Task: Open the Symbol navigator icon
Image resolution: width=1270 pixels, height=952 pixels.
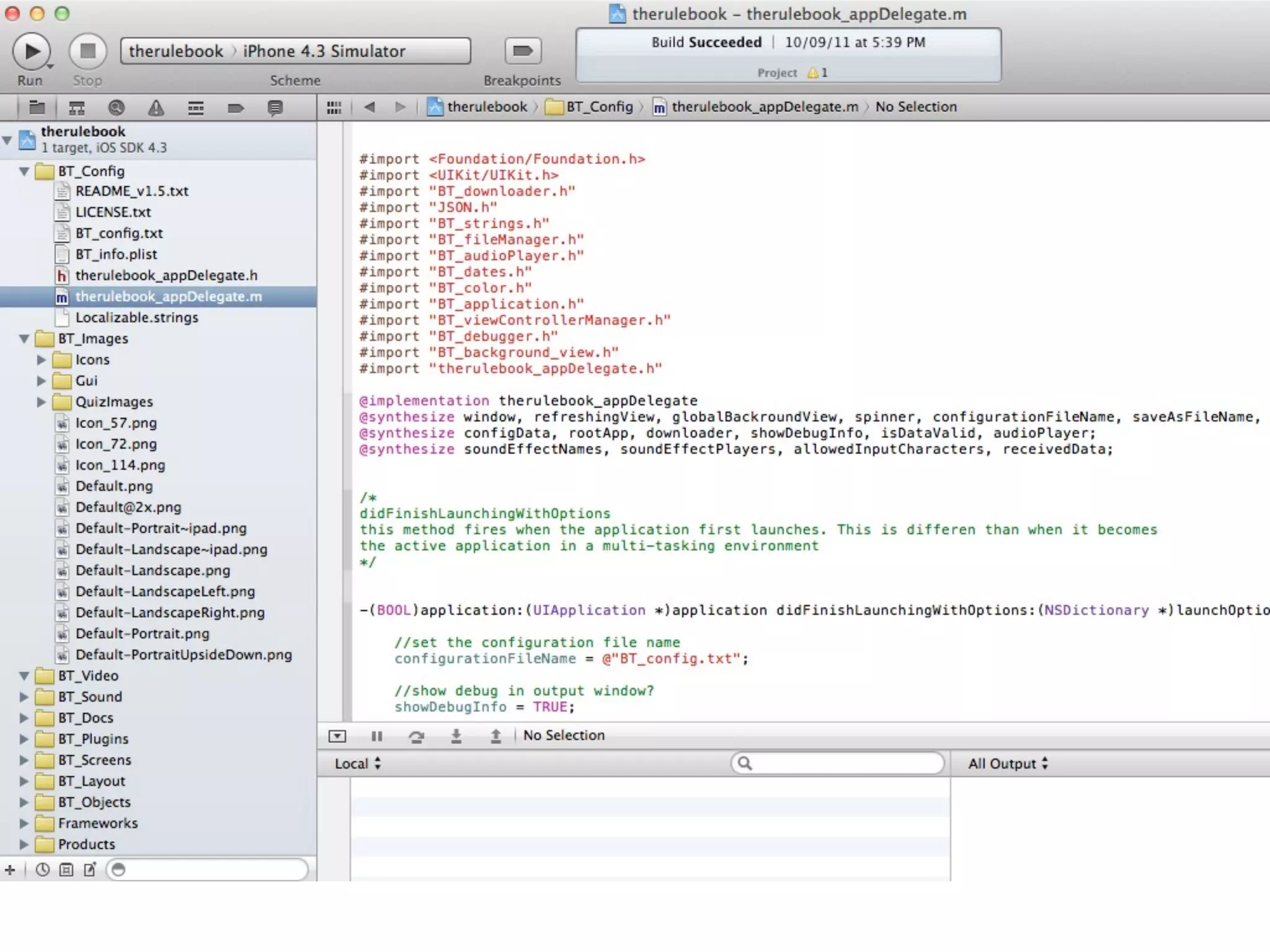Action: [77, 108]
